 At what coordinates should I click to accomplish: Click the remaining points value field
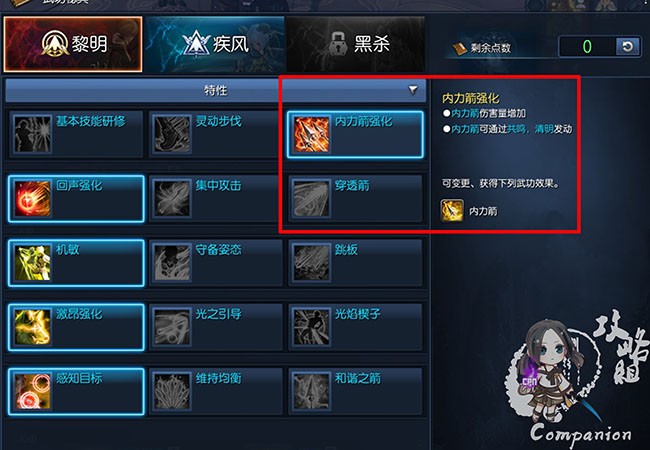coord(587,46)
